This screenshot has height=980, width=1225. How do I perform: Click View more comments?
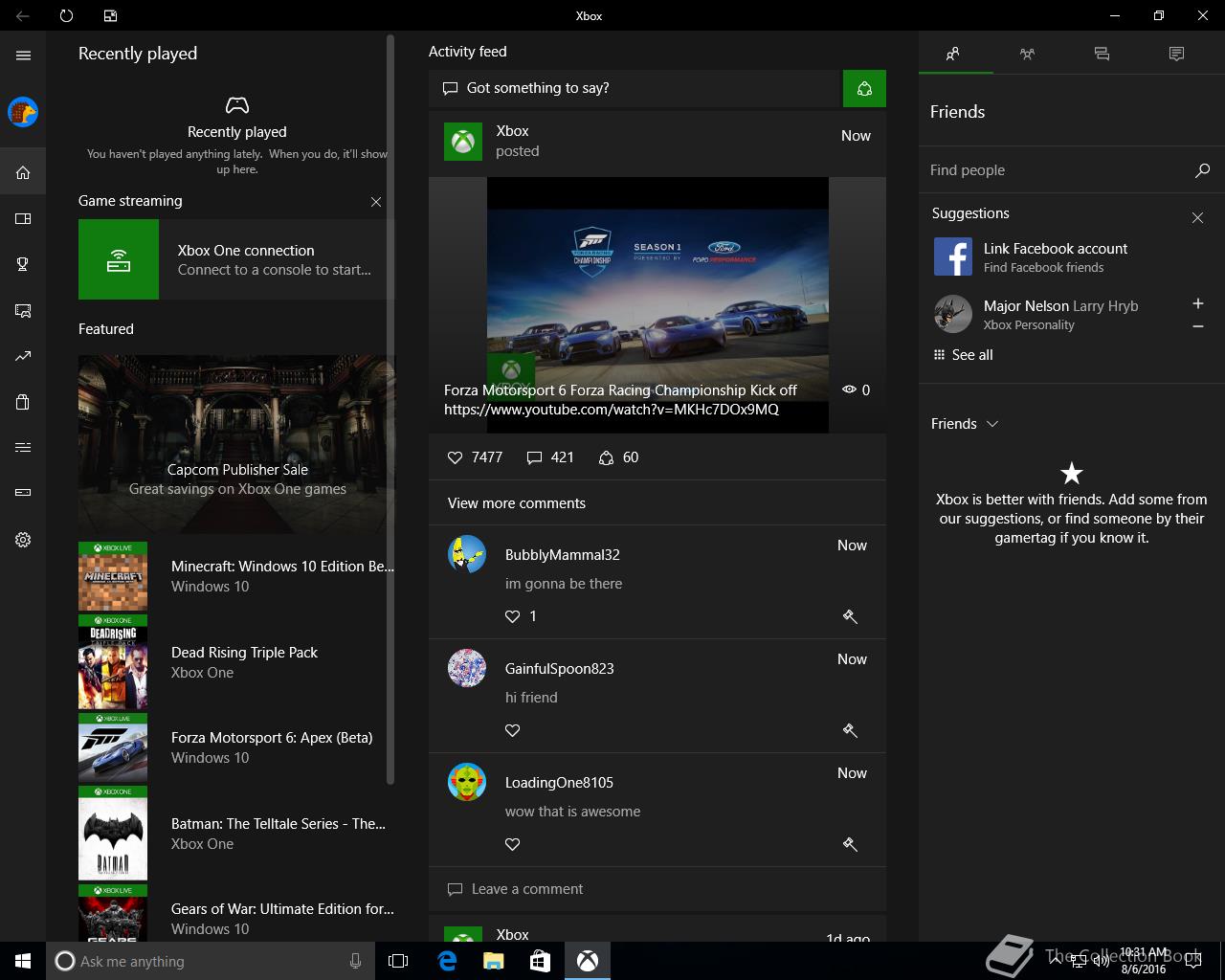(x=517, y=503)
